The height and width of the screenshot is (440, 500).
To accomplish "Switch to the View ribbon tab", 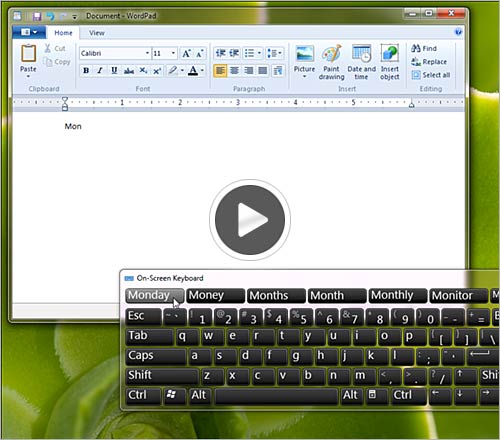I will click(97, 33).
